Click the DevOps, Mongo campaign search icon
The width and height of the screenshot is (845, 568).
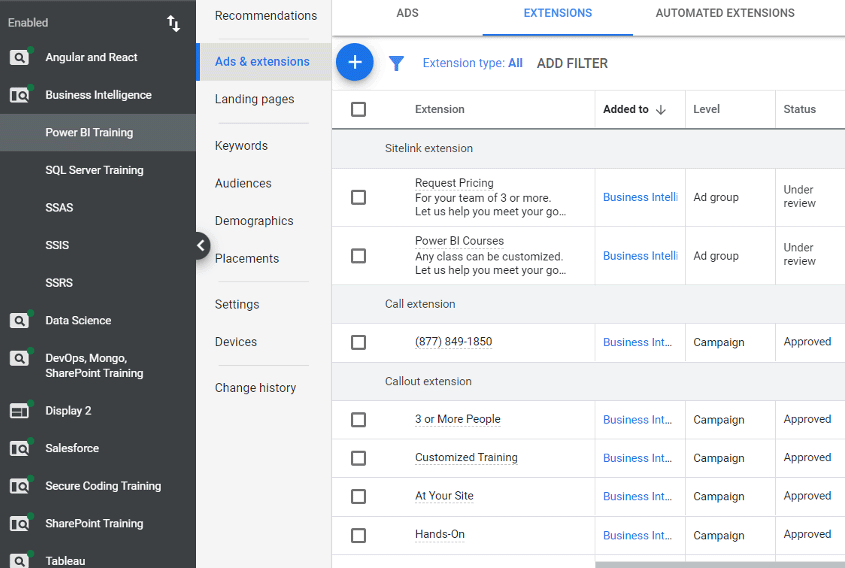[19, 358]
